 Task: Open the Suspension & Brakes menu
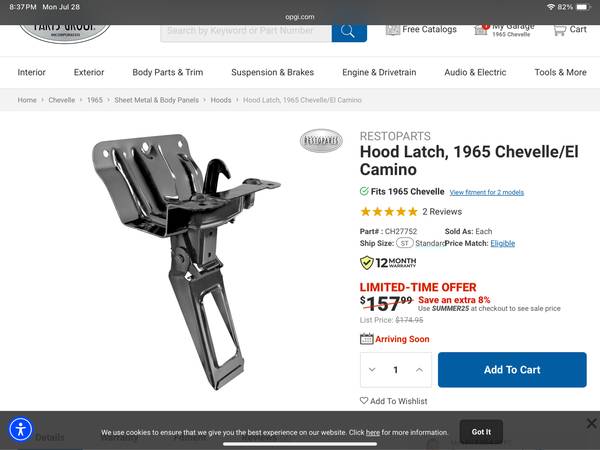(272, 72)
